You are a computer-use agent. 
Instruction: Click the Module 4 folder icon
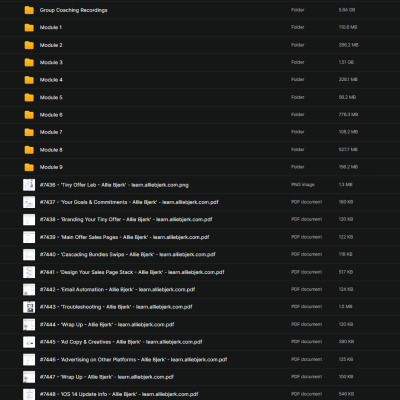point(29,80)
